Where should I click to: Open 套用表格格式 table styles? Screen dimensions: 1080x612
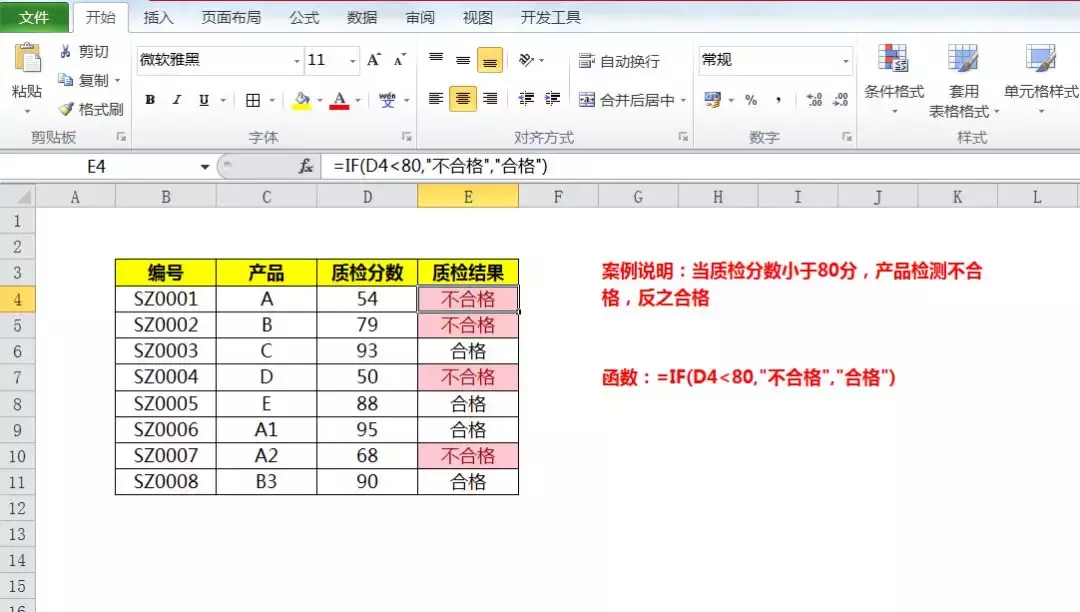tap(963, 80)
